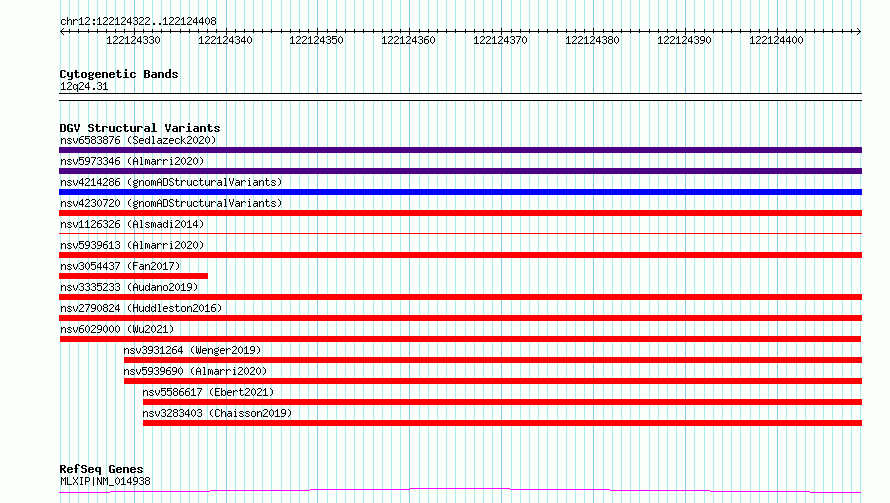Open the RefSeq Genes track title

click(101, 469)
